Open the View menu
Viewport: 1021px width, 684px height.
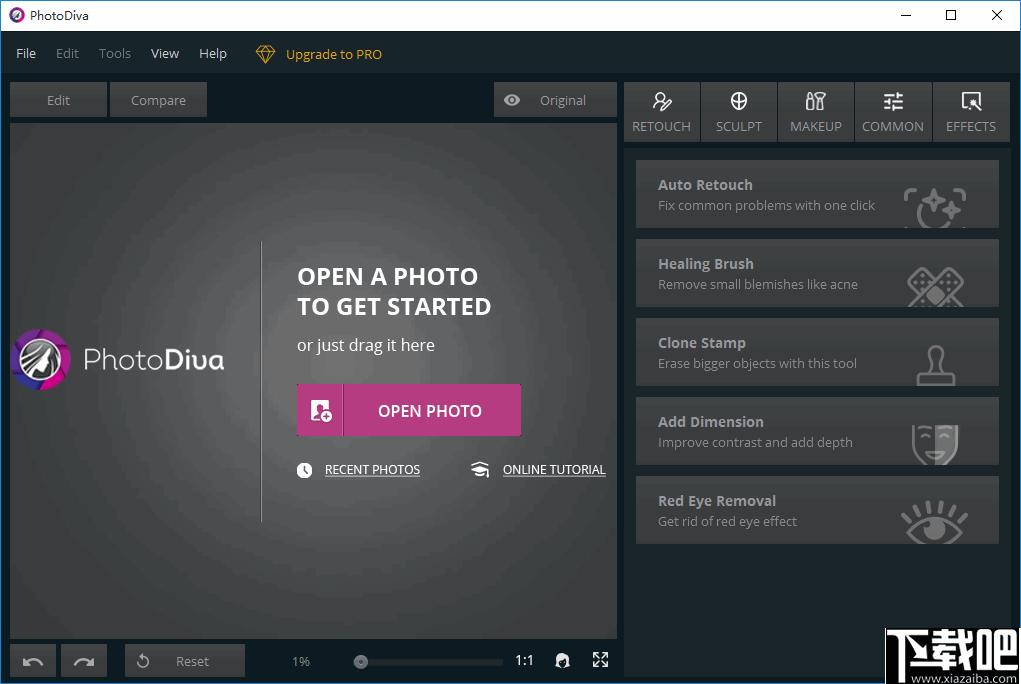(x=165, y=53)
